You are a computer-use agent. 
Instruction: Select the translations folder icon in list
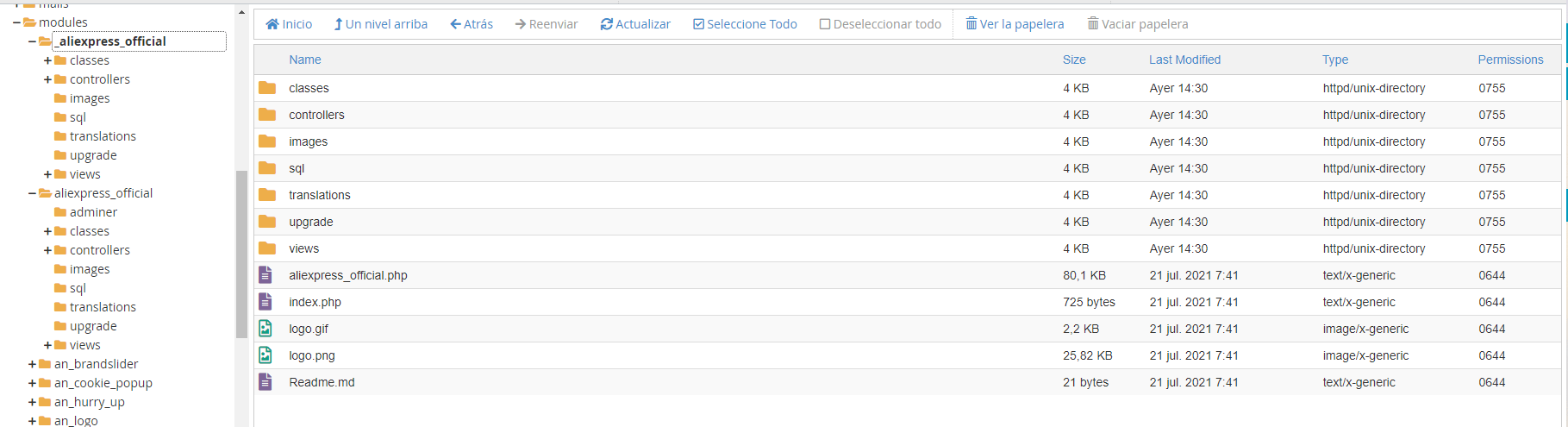click(267, 195)
